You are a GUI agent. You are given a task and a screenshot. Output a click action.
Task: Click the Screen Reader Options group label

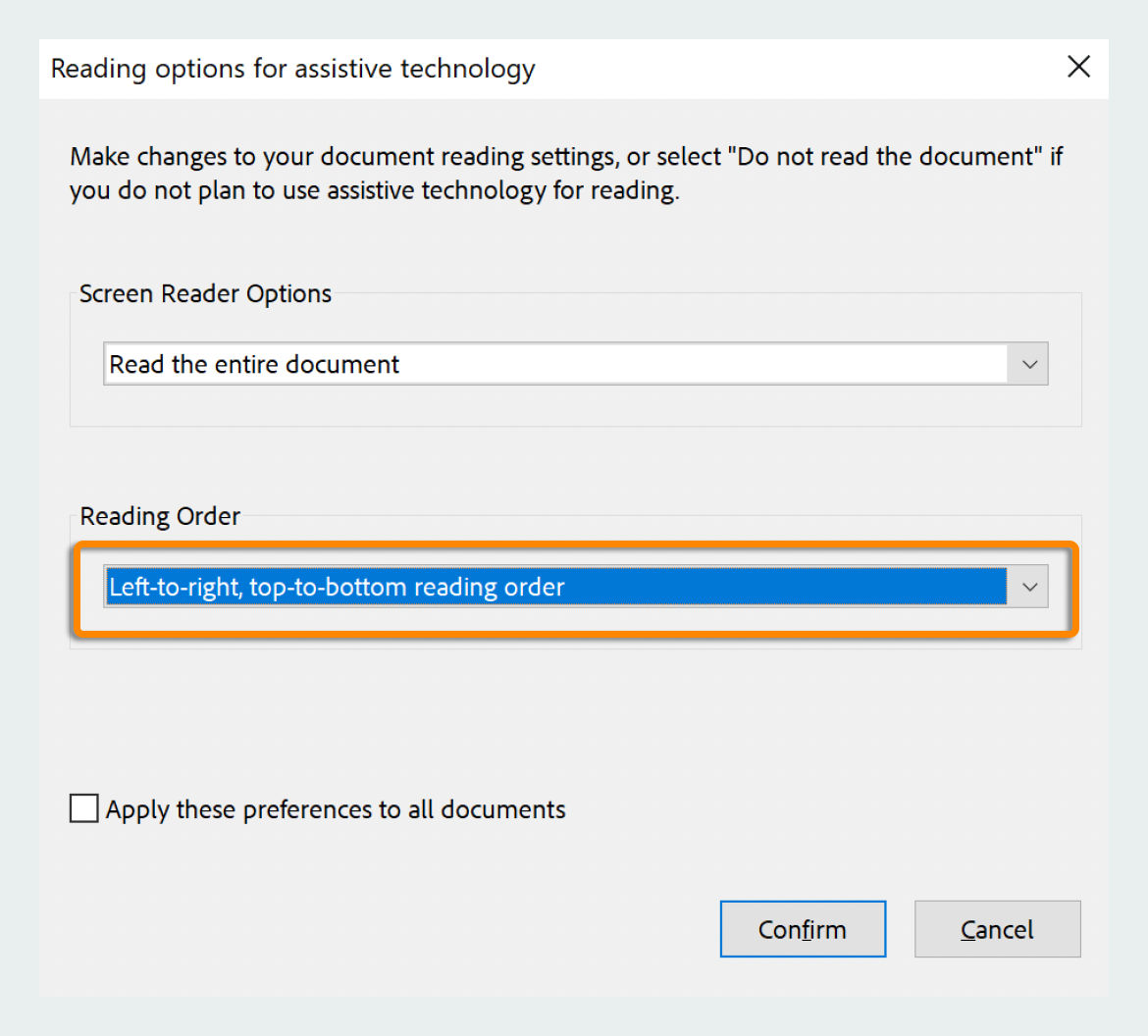click(x=205, y=293)
